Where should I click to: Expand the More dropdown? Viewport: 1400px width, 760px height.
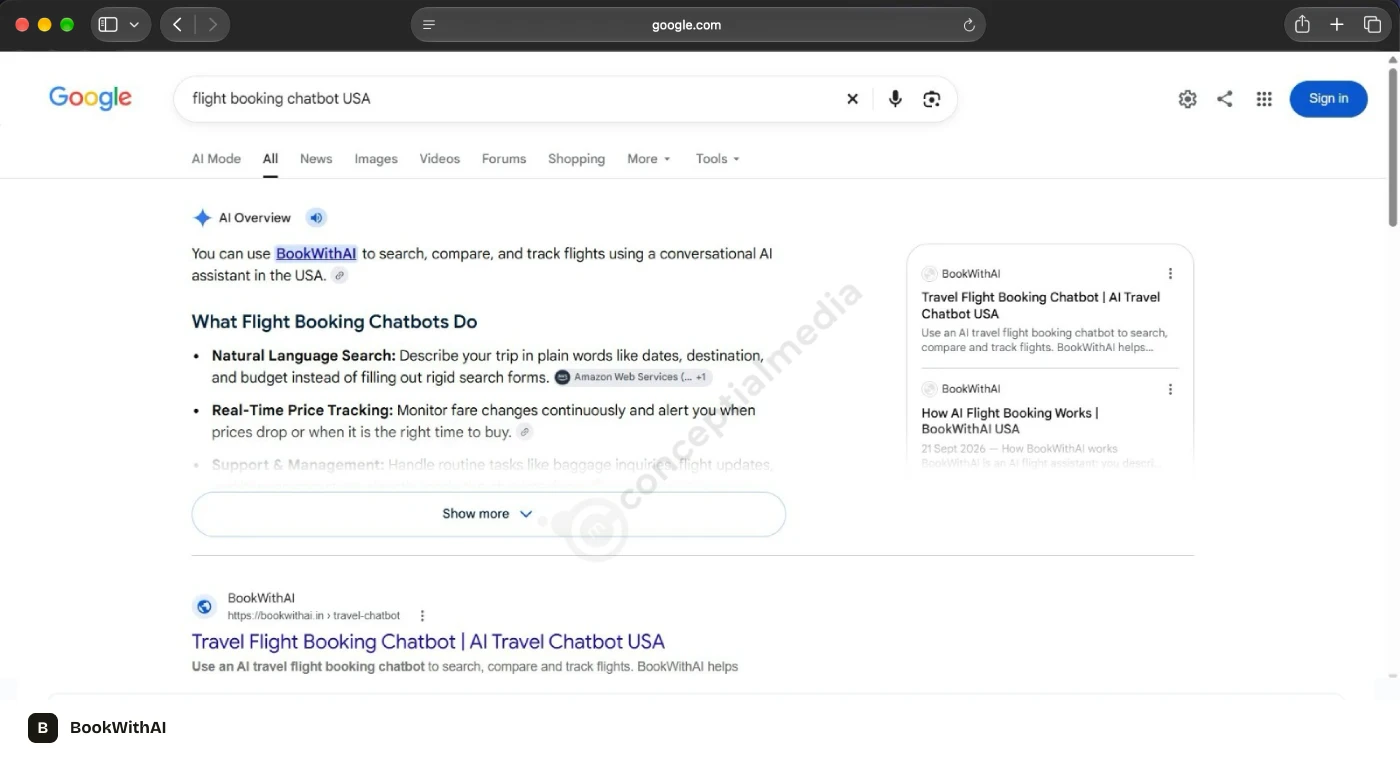649,158
